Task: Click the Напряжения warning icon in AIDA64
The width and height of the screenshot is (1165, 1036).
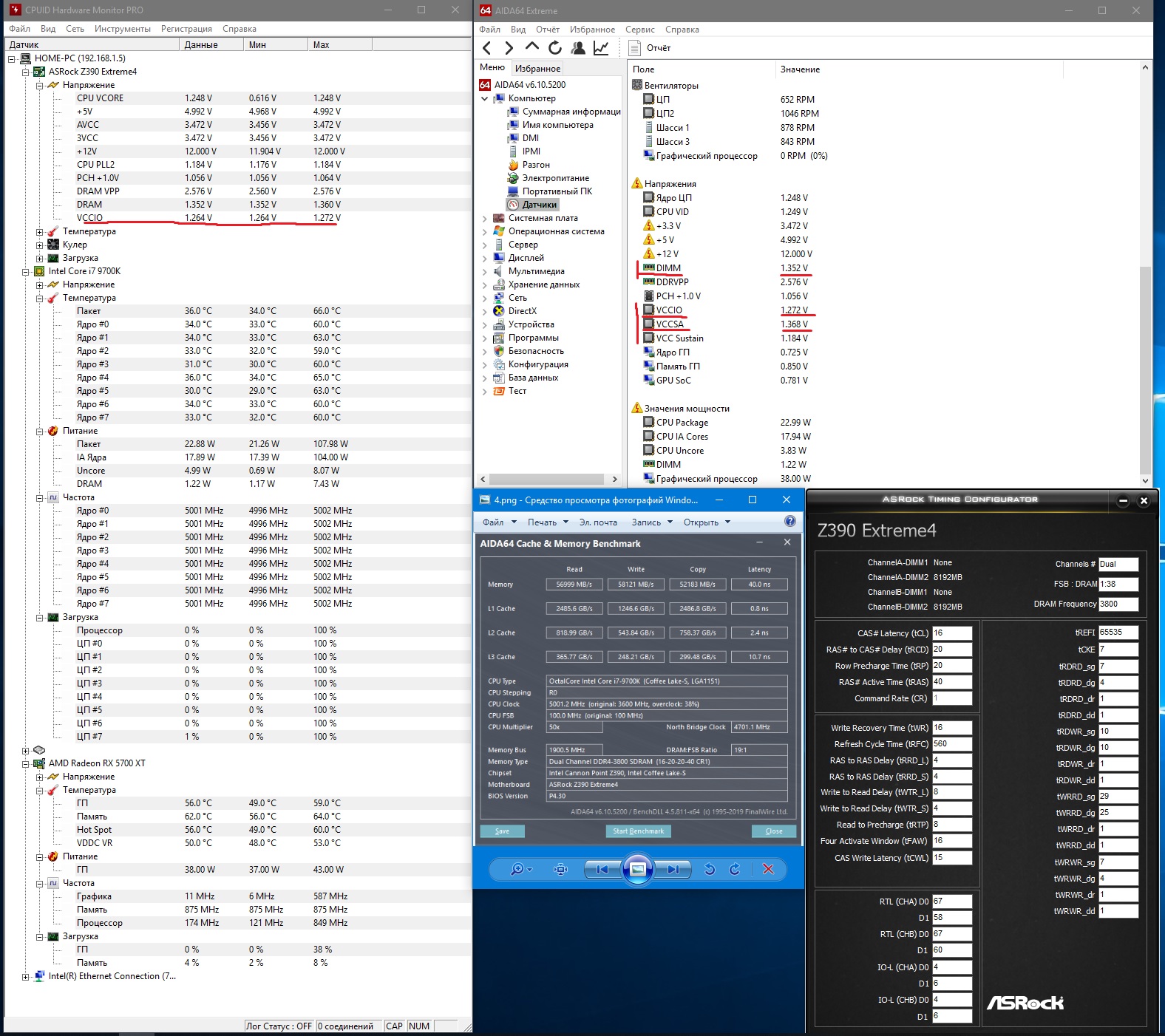Action: [x=636, y=183]
